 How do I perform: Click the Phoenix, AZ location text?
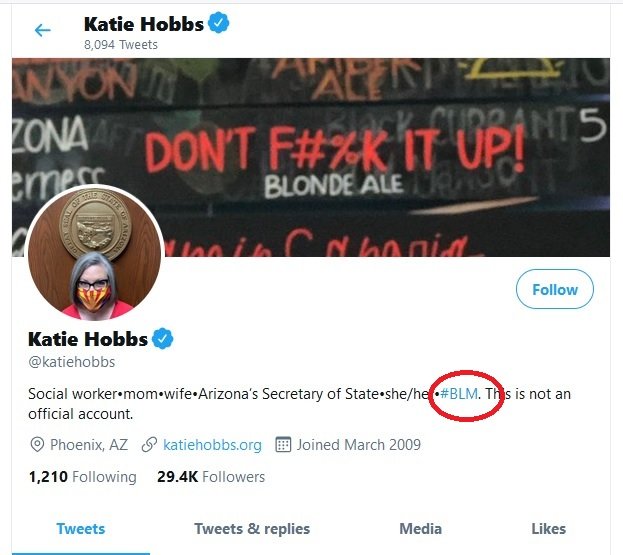click(91, 444)
